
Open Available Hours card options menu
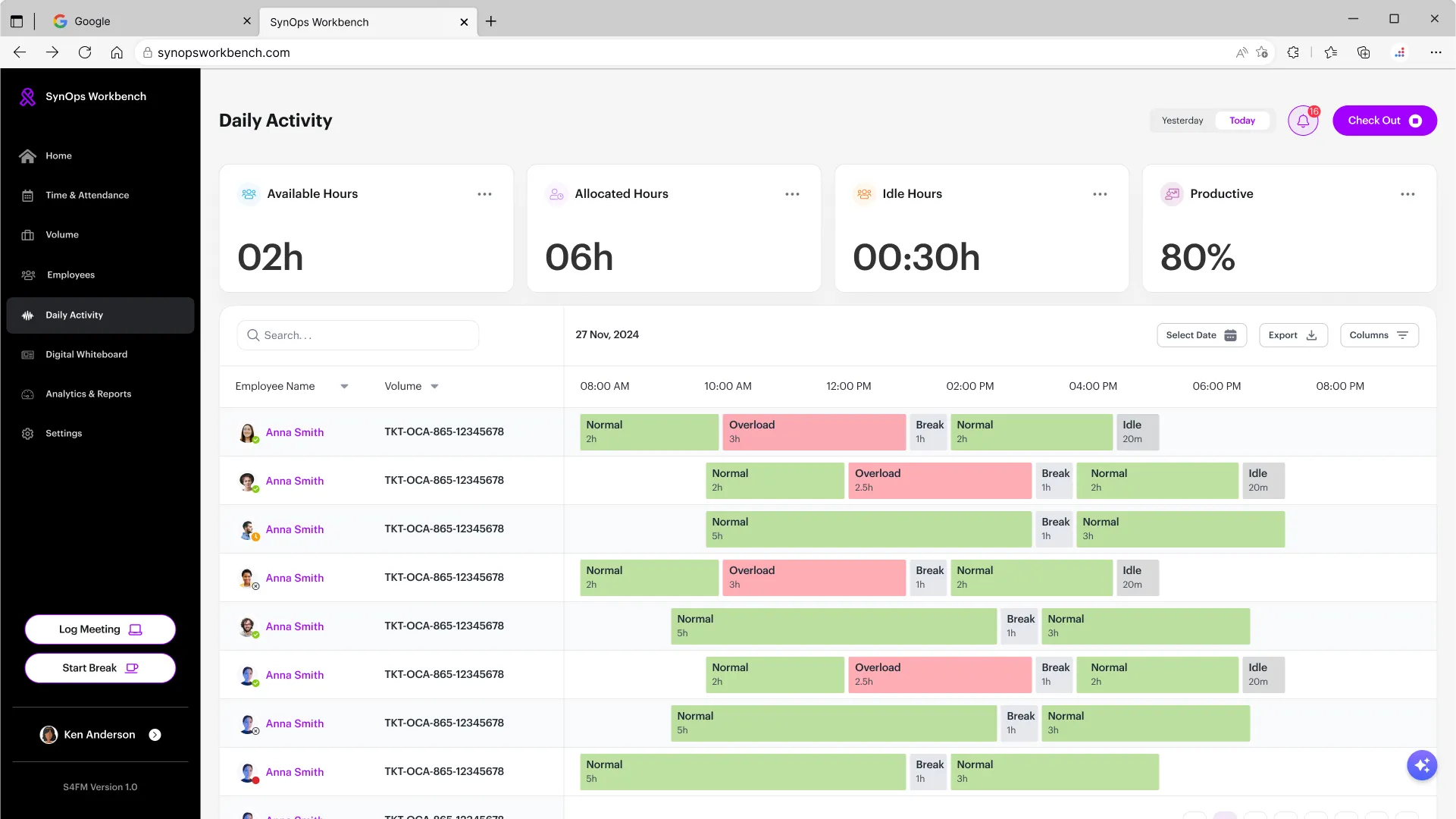coord(484,194)
